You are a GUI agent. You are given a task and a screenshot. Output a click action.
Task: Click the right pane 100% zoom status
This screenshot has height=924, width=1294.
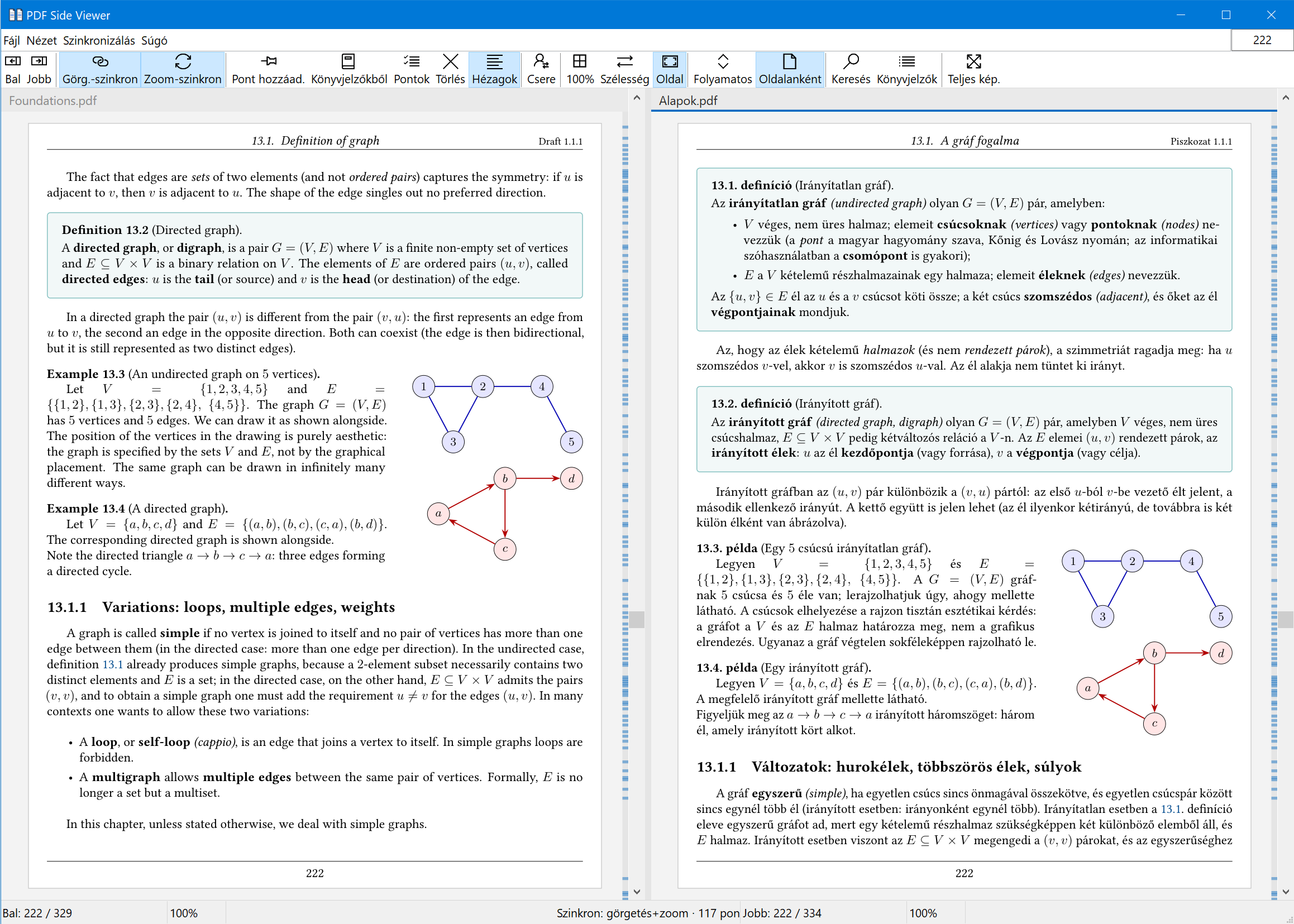coord(923,913)
